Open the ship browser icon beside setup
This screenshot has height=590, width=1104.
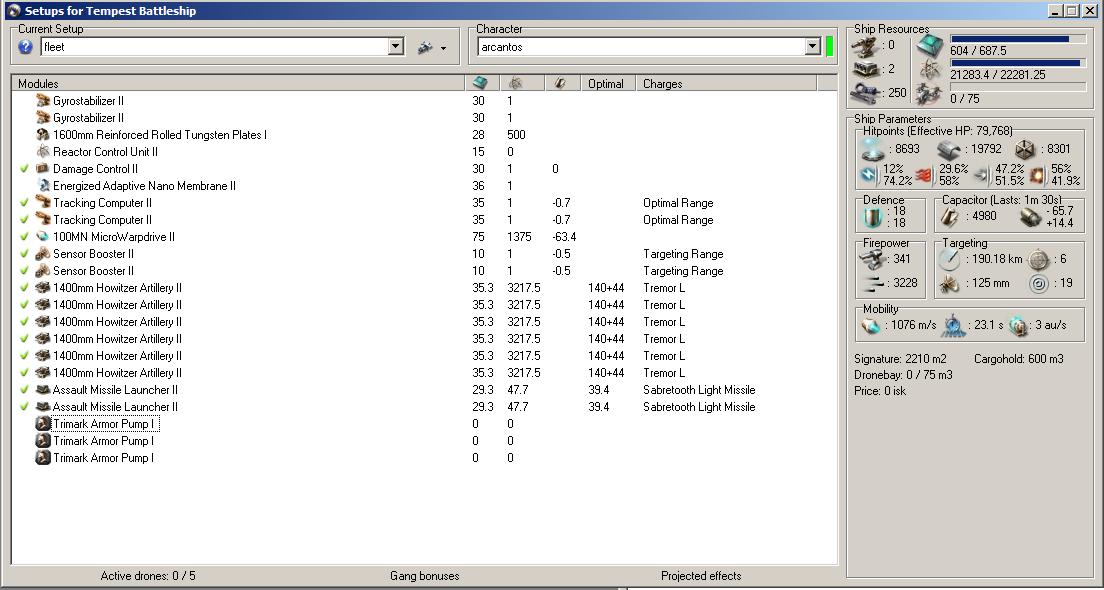point(425,47)
